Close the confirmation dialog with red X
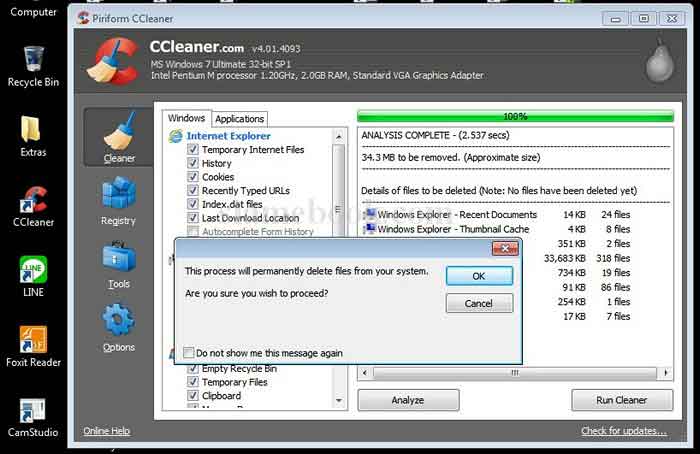700x454 pixels. click(x=505, y=248)
